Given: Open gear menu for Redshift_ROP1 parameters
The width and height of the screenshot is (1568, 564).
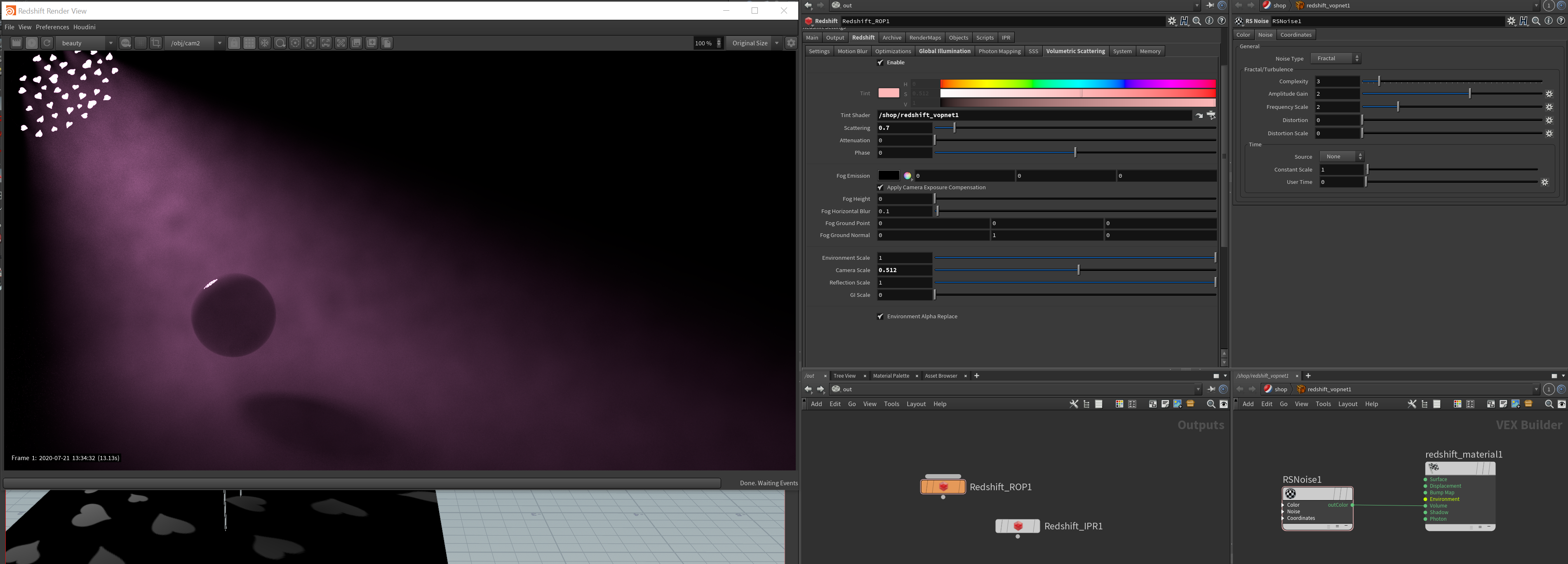Looking at the screenshot, I should [1172, 21].
